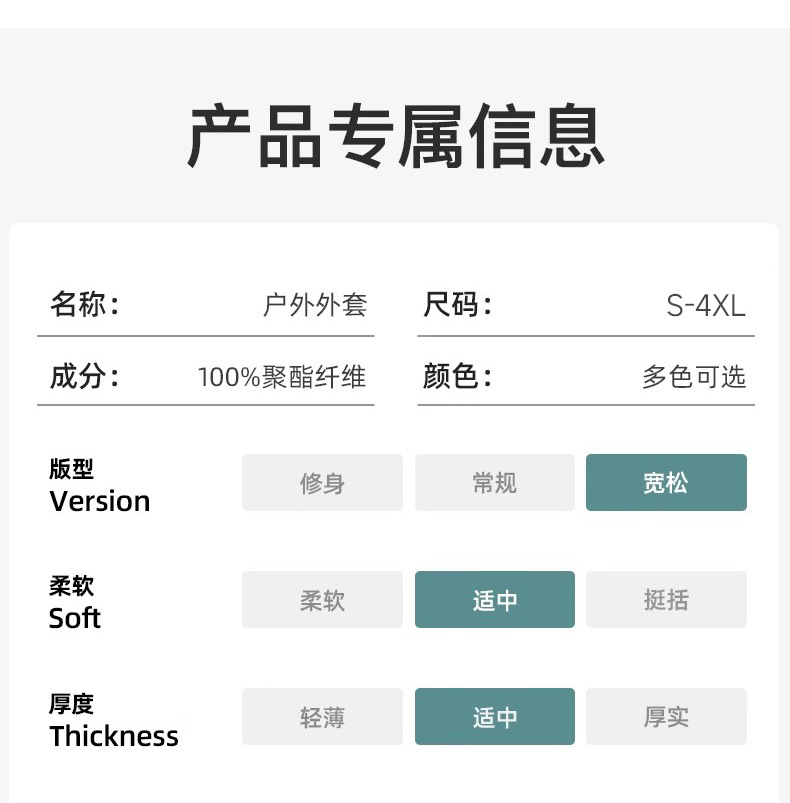Screen dimensions: 790x803
Task: Click the S-4XL size value
Action: [x=706, y=305]
